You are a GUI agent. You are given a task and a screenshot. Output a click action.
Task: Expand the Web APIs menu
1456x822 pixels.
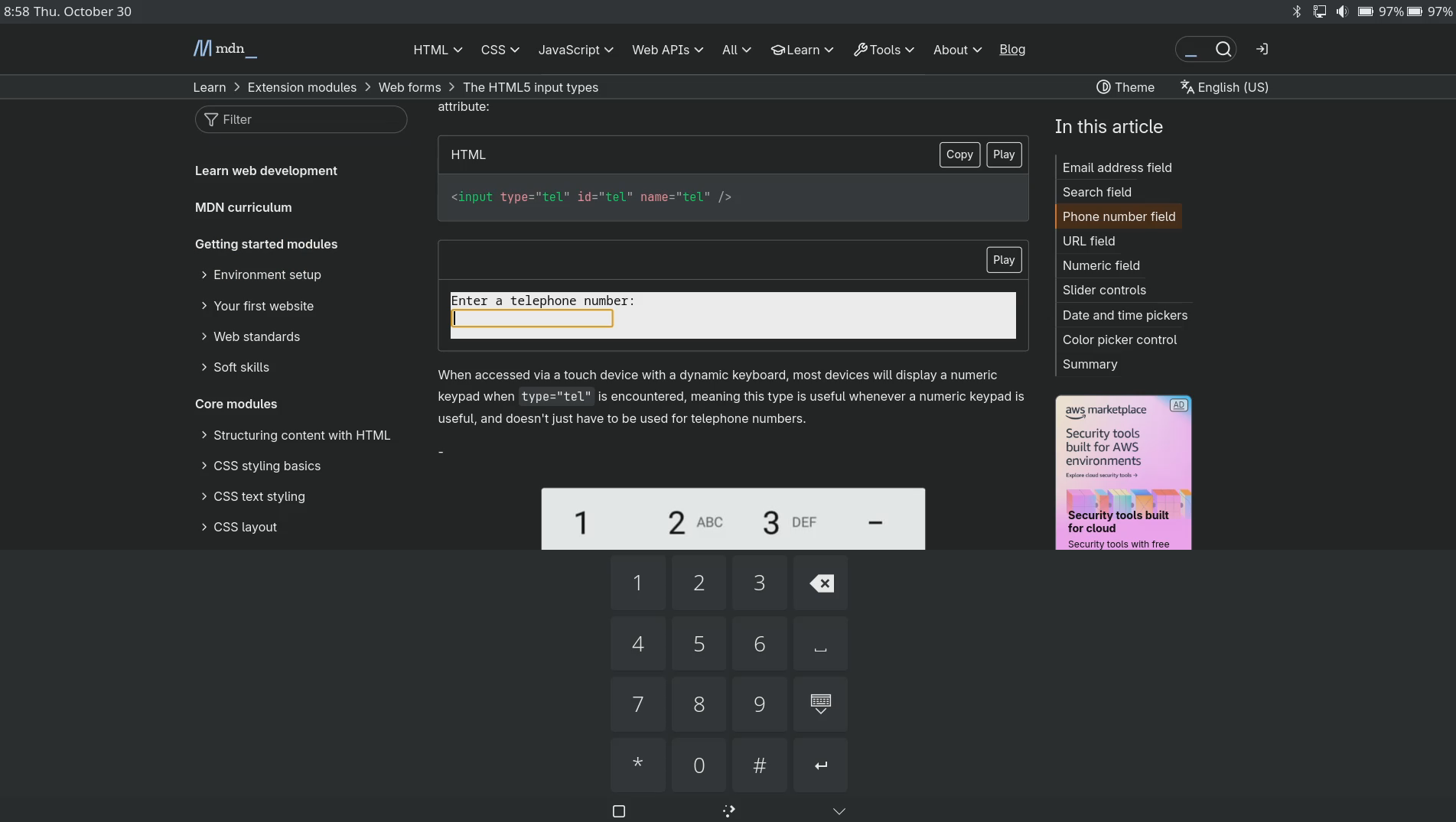667,50
